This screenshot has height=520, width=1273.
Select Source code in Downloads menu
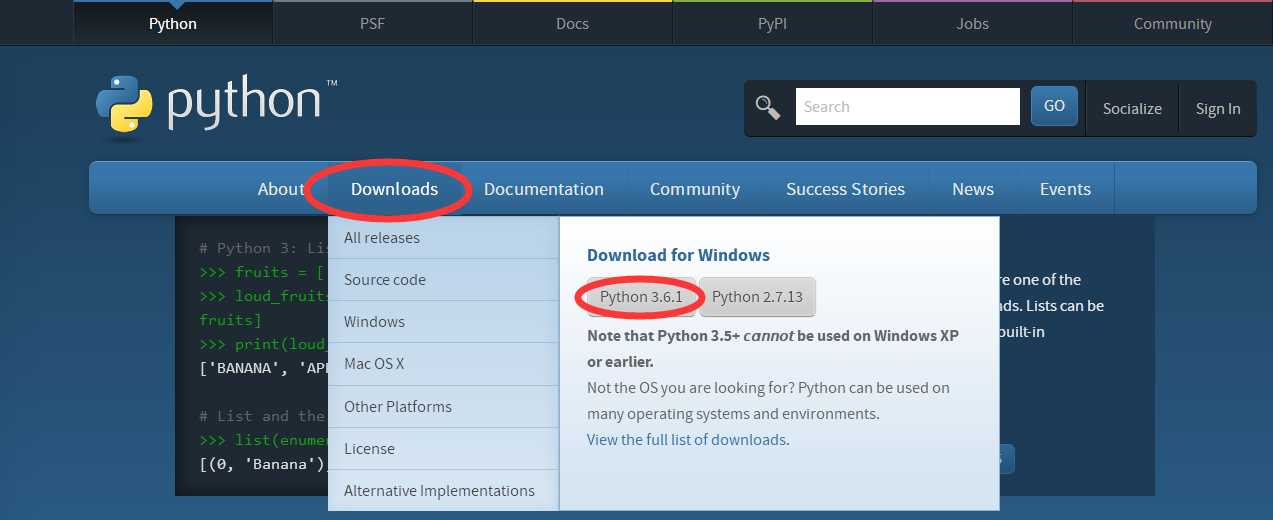pyautogui.click(x=443, y=280)
